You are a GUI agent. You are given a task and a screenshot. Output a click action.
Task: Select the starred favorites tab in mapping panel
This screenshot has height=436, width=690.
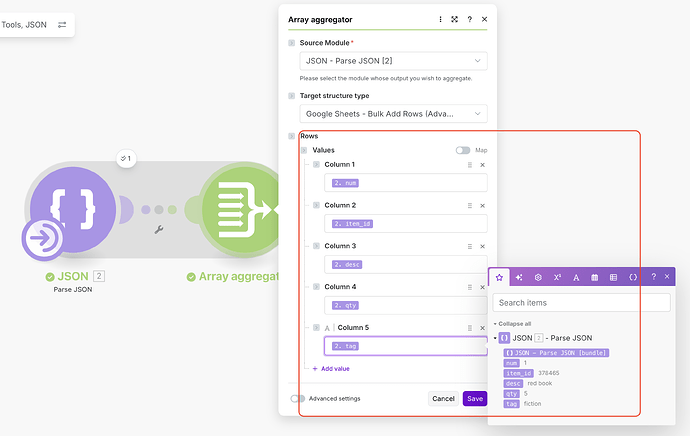(x=499, y=277)
